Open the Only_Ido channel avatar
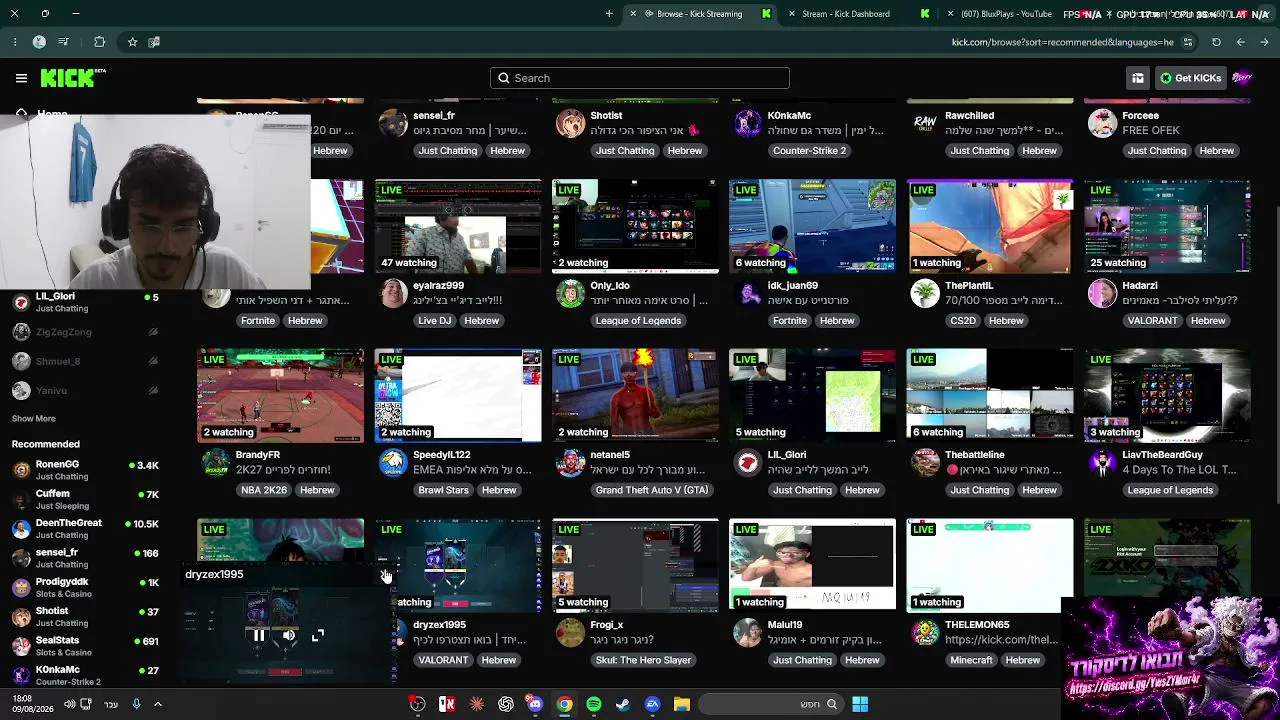Viewport: 1280px width, 720px height. (x=570, y=294)
